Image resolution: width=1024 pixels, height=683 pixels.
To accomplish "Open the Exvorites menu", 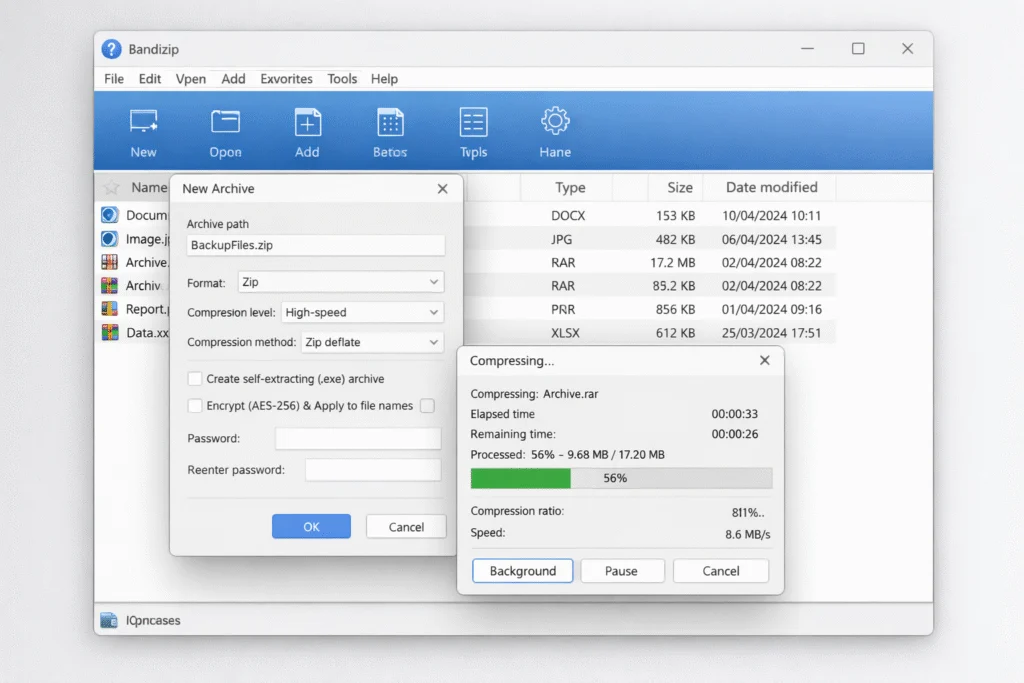I will click(x=286, y=78).
